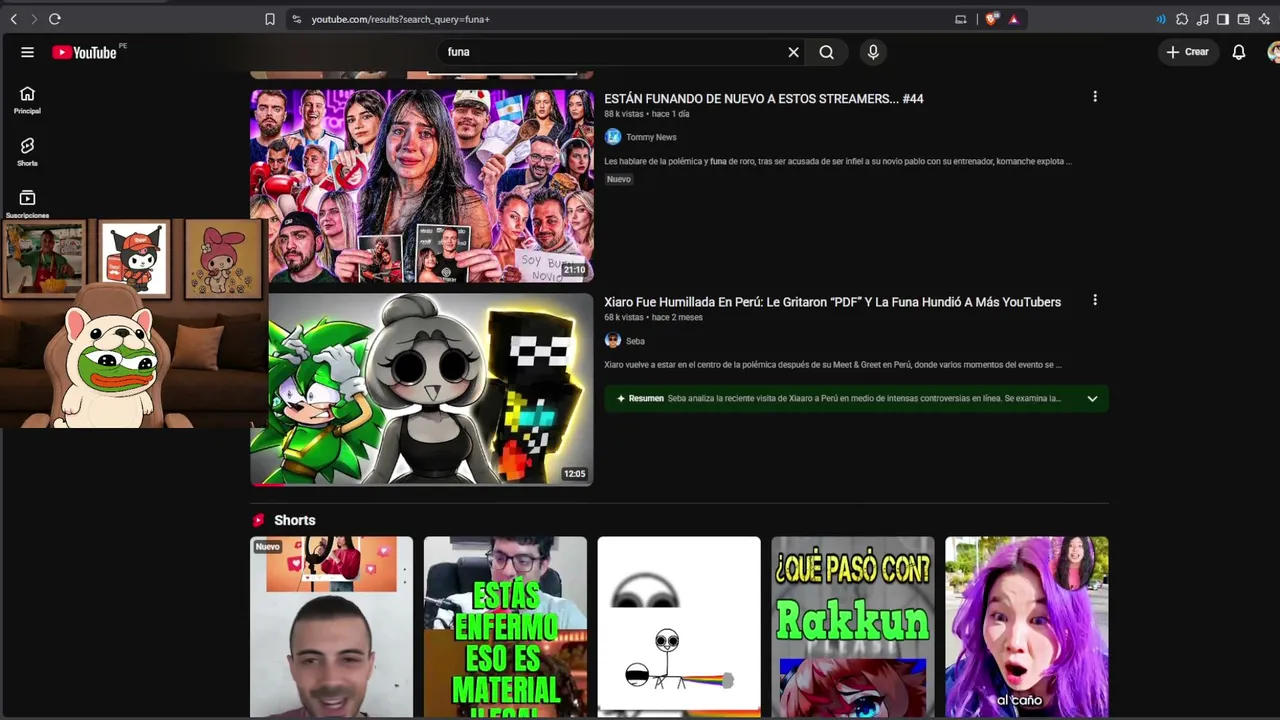Click the red Shorts section icon

click(258, 520)
